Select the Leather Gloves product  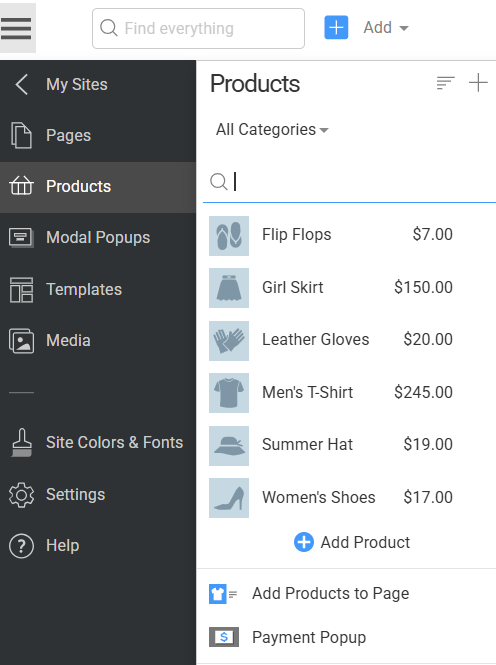point(331,340)
